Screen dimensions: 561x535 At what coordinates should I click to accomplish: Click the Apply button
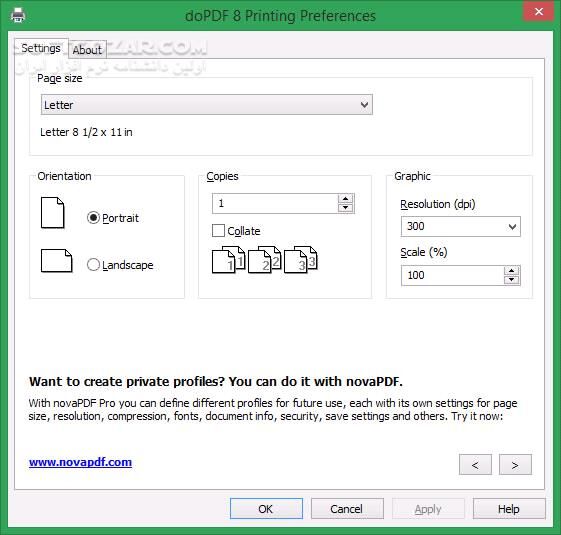pyautogui.click(x=428, y=509)
